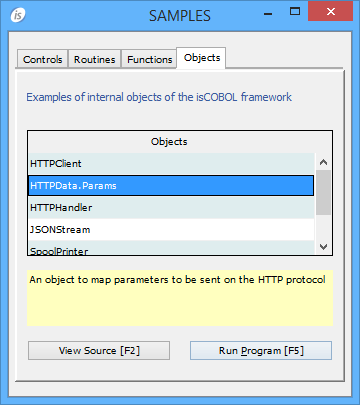This screenshot has width=360, height=405.
Task: Click the isCOBOL app icon in title bar
Action: pos(18,15)
